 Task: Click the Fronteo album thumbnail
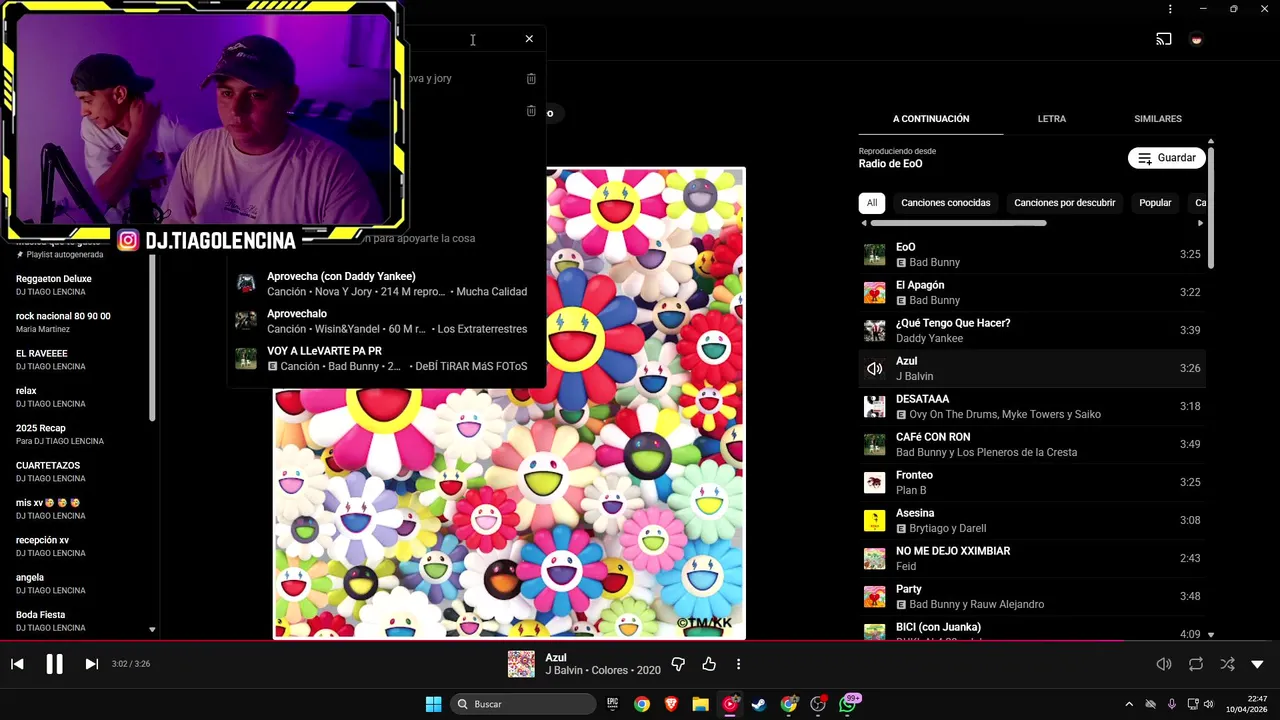(874, 483)
